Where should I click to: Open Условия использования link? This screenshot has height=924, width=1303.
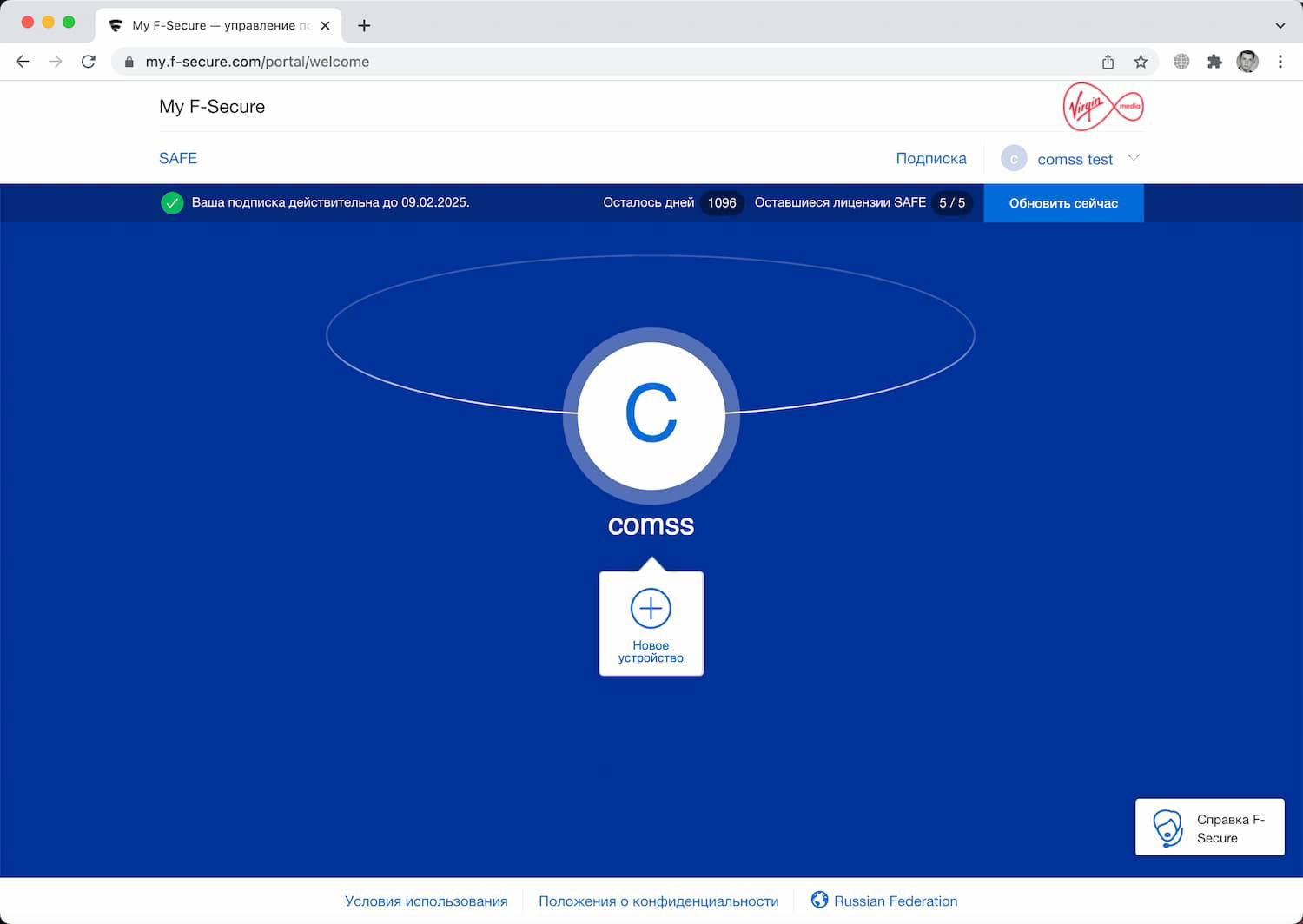[427, 901]
